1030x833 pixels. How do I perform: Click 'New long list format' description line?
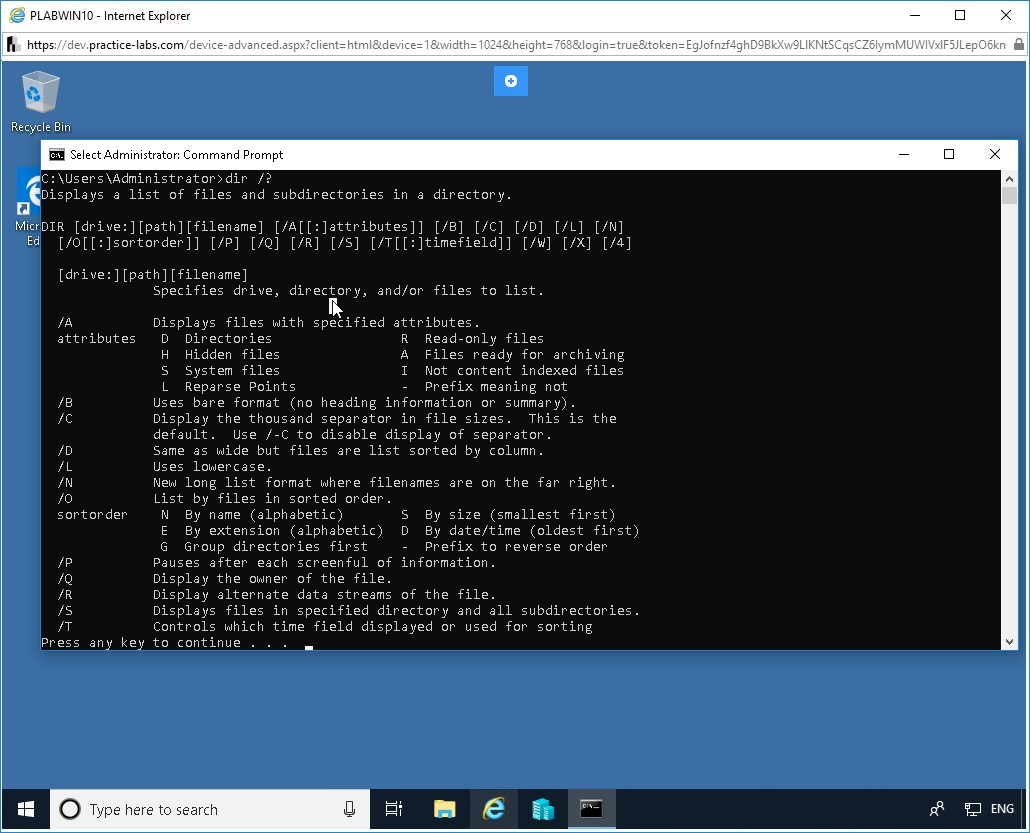pyautogui.click(x=384, y=482)
